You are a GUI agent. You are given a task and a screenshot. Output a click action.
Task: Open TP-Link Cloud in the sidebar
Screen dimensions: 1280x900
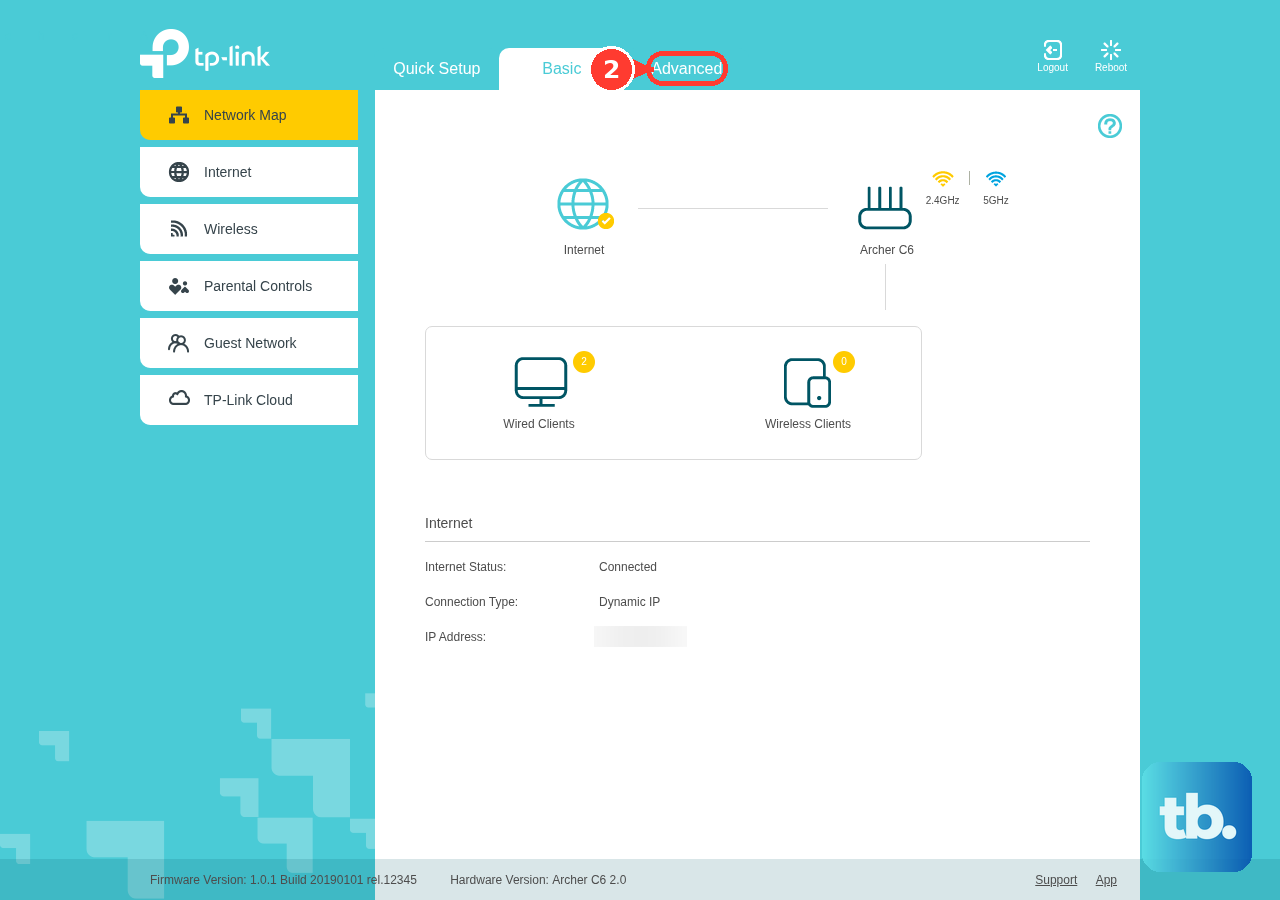pos(249,400)
